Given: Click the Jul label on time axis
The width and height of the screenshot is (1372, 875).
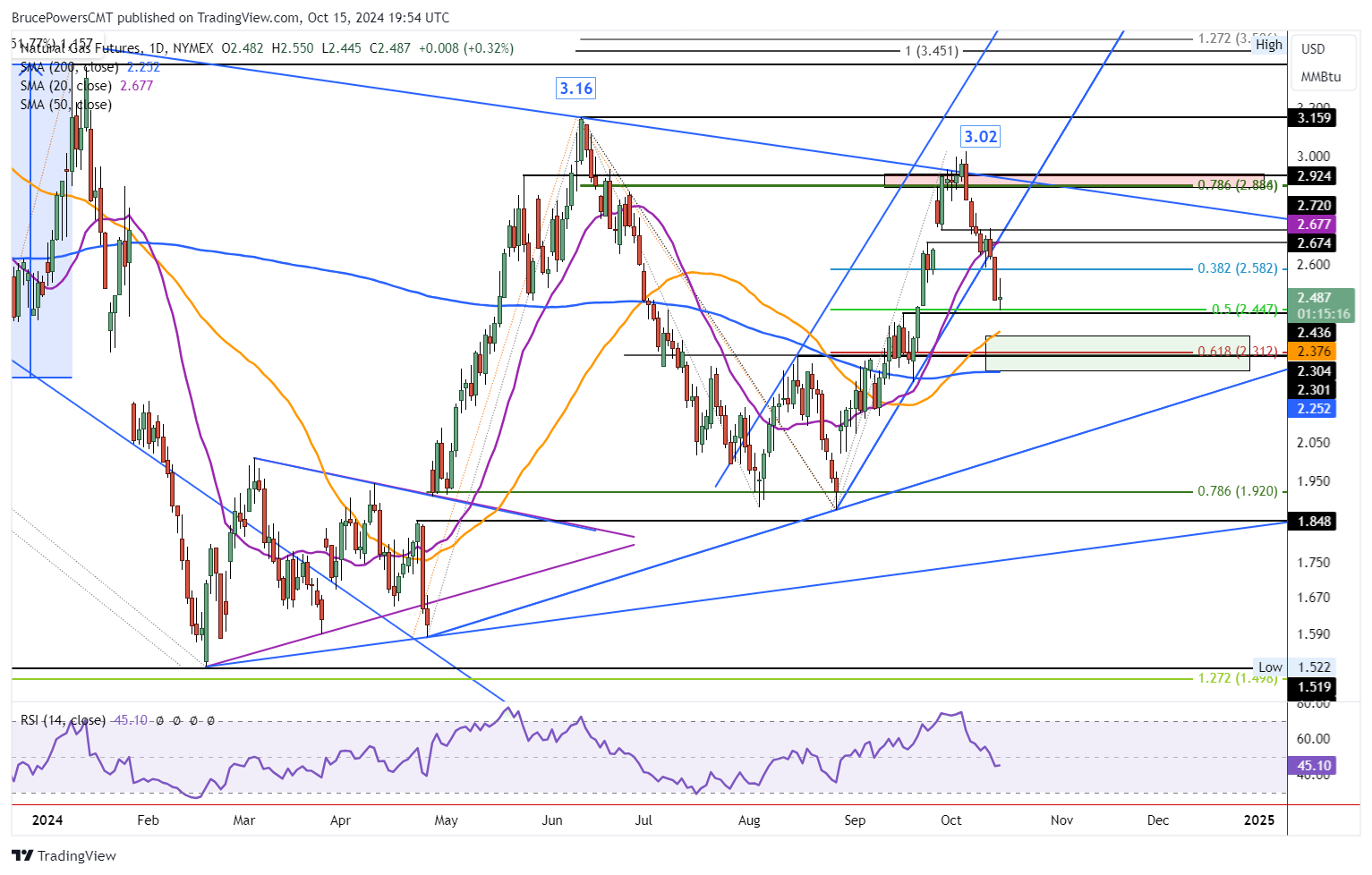Looking at the screenshot, I should point(643,820).
